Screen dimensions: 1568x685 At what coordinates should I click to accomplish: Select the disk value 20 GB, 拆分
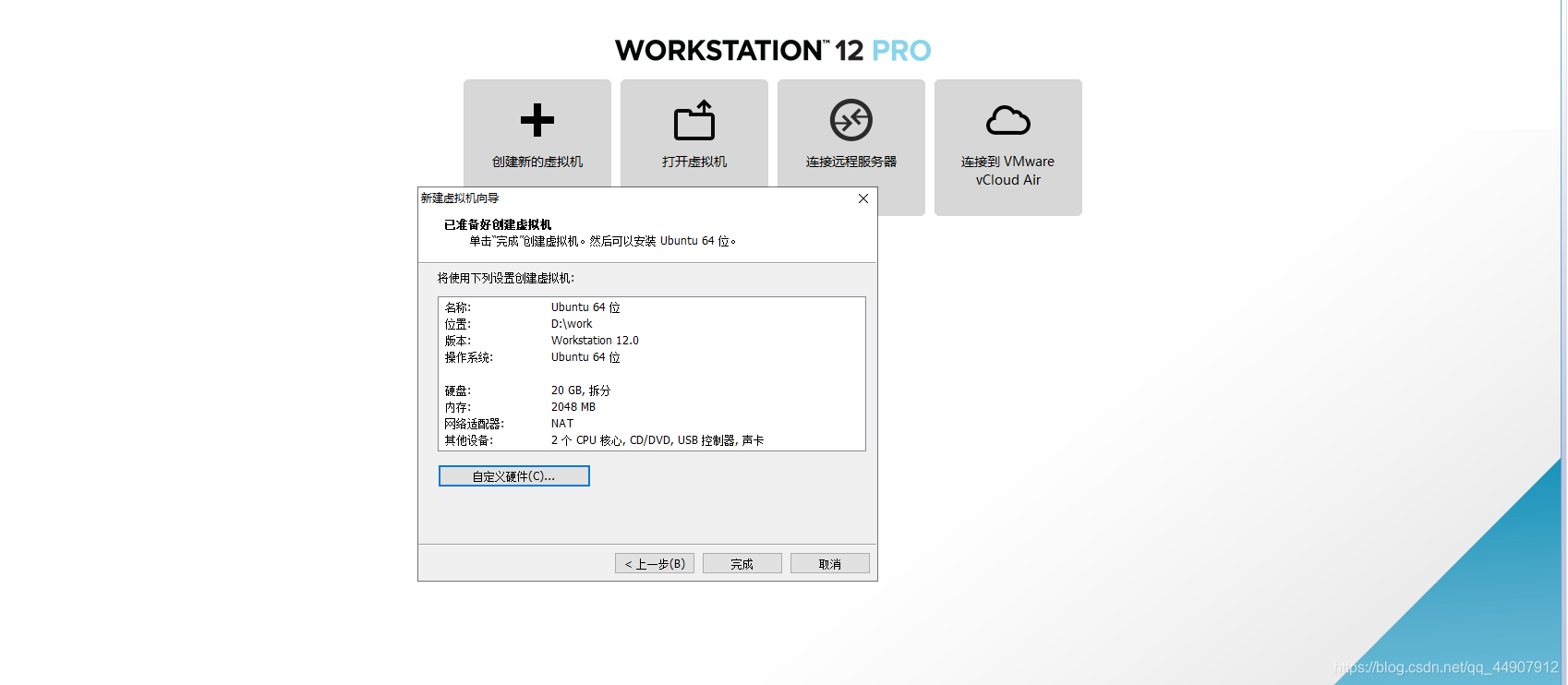point(581,391)
